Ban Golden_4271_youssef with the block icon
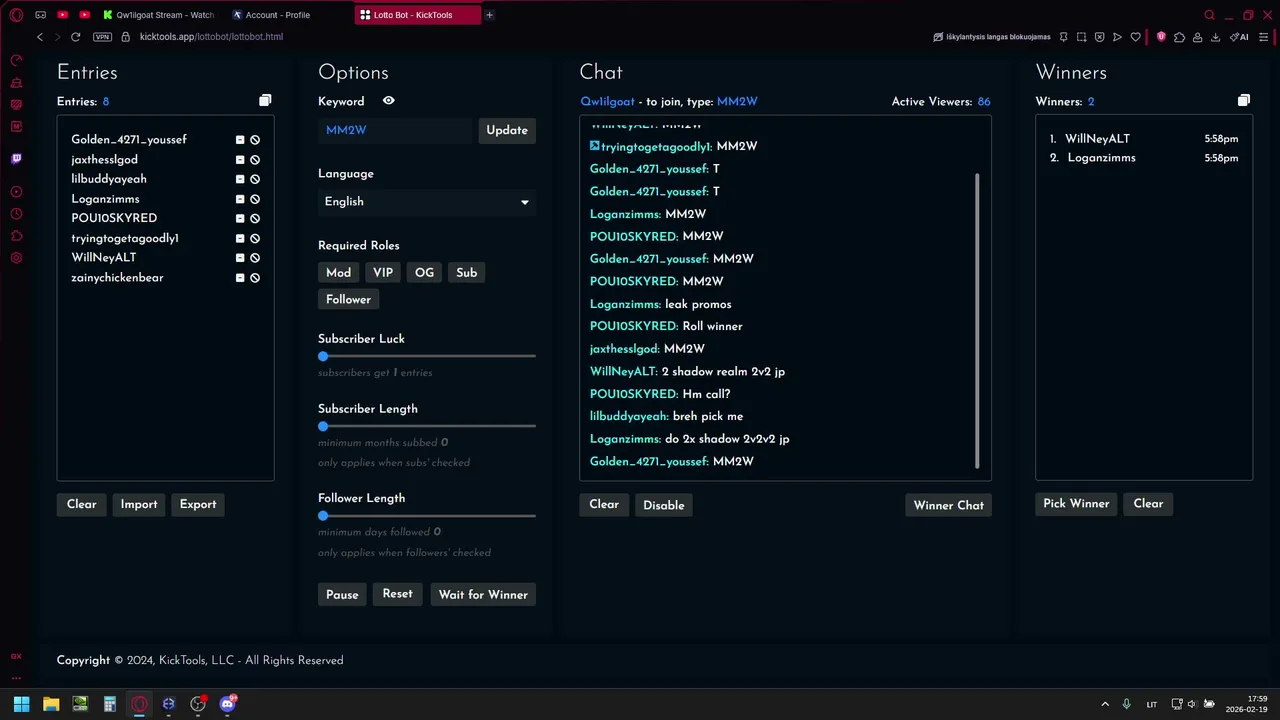The image size is (1280, 720). (255, 140)
